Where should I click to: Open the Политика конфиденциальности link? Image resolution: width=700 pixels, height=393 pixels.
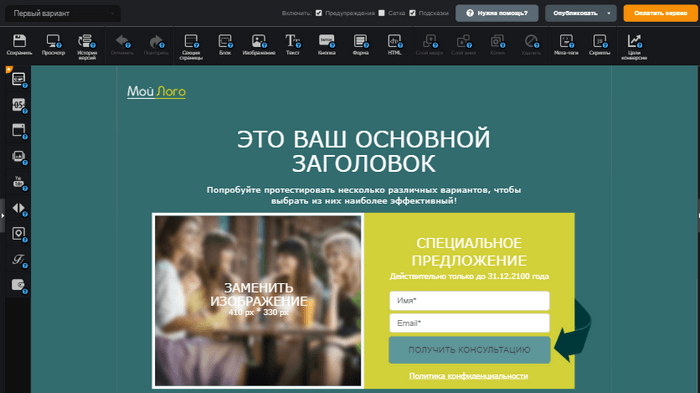click(x=468, y=376)
